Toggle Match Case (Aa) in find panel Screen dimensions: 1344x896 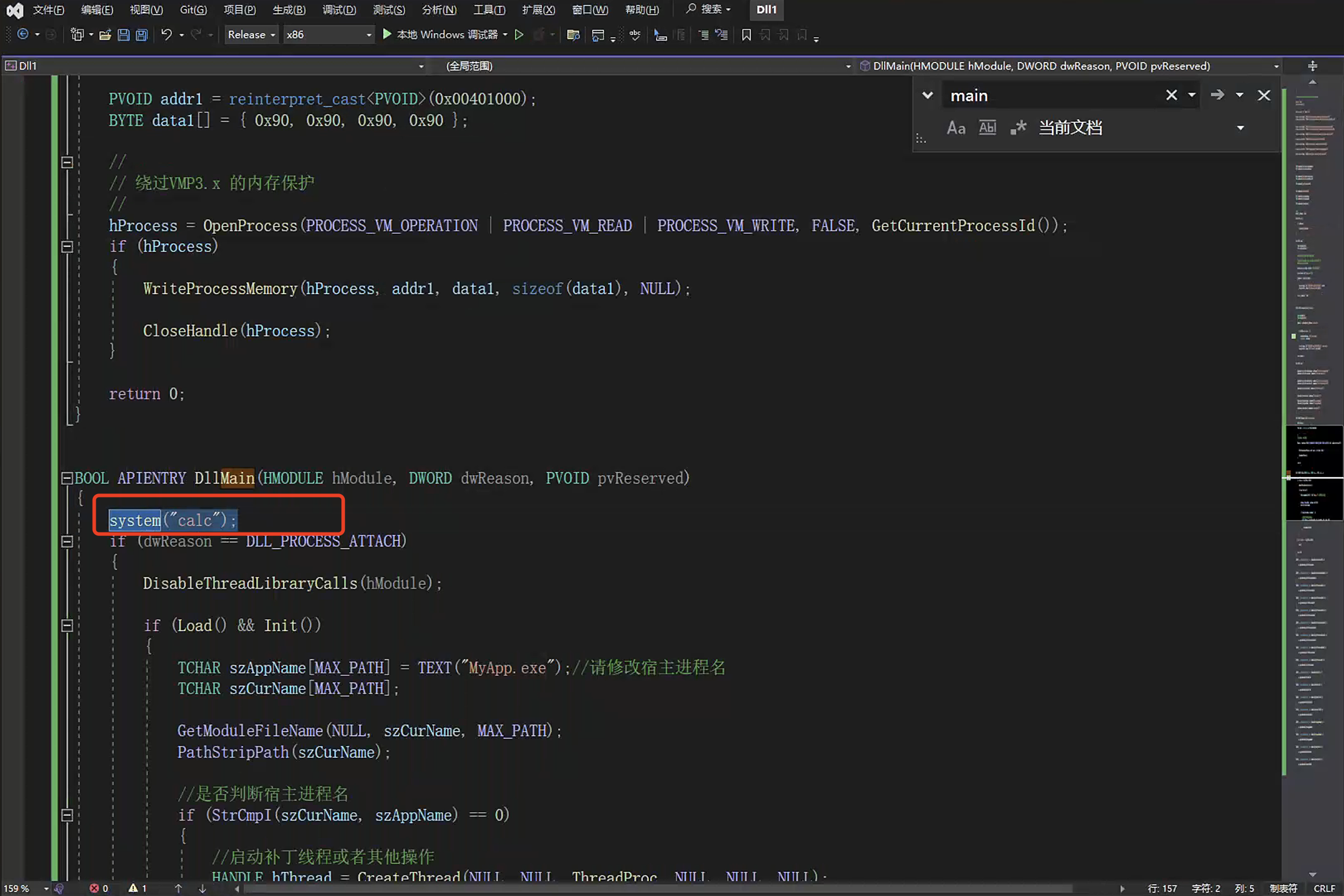click(956, 127)
